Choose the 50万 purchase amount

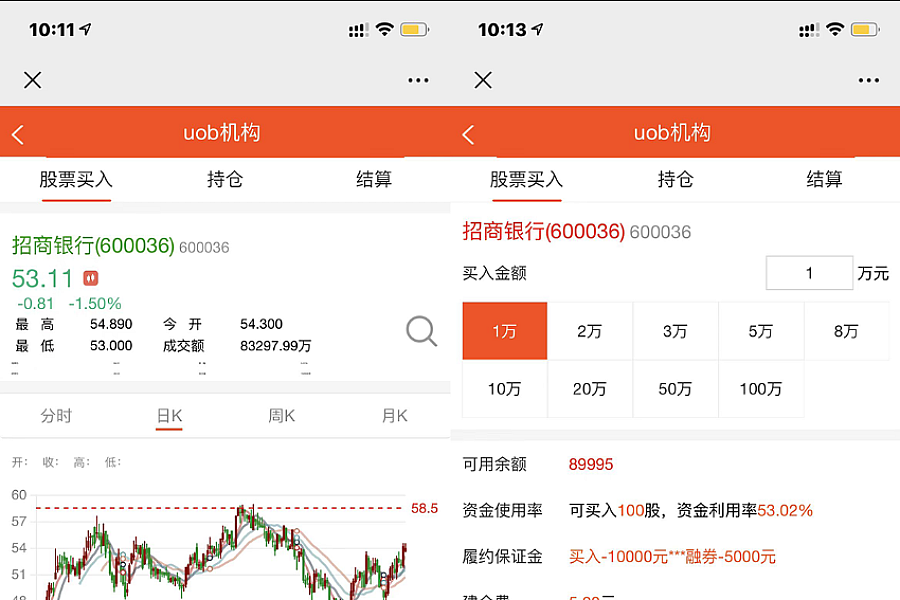coord(676,389)
